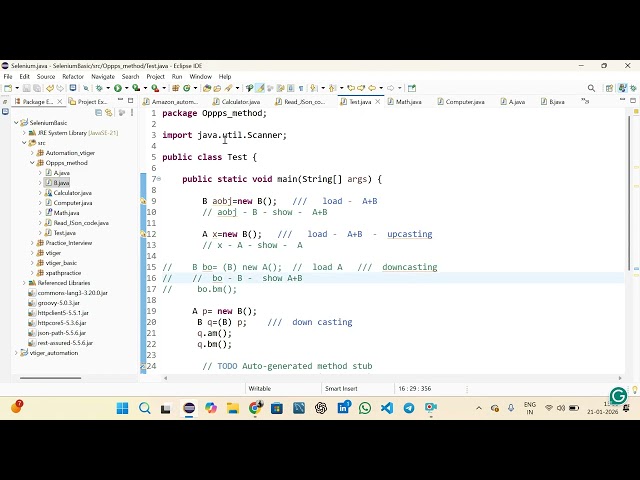The height and width of the screenshot is (480, 640).
Task: Open the Telegram app in the taskbar
Action: pyautogui.click(x=409, y=408)
